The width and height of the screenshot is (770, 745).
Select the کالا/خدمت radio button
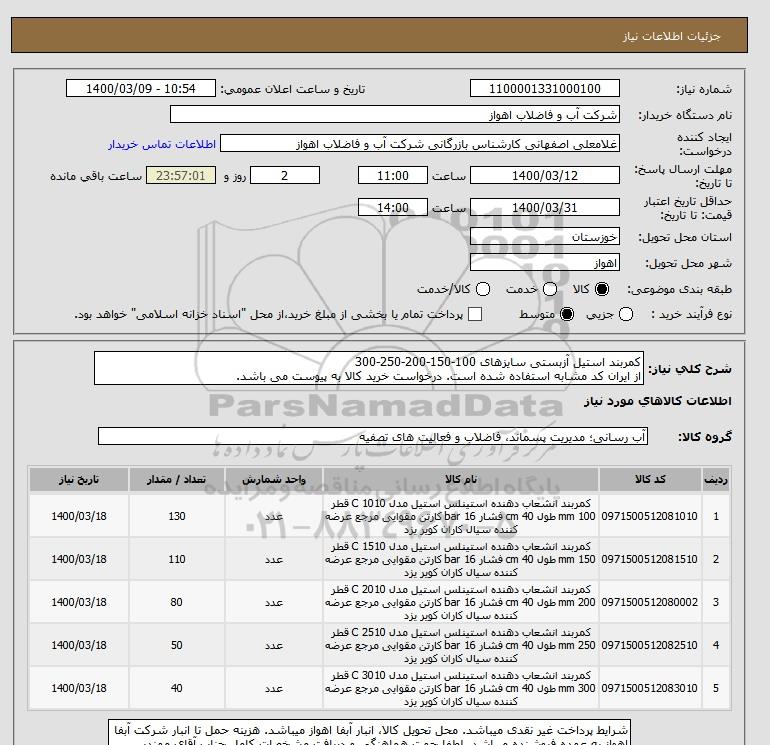483,289
